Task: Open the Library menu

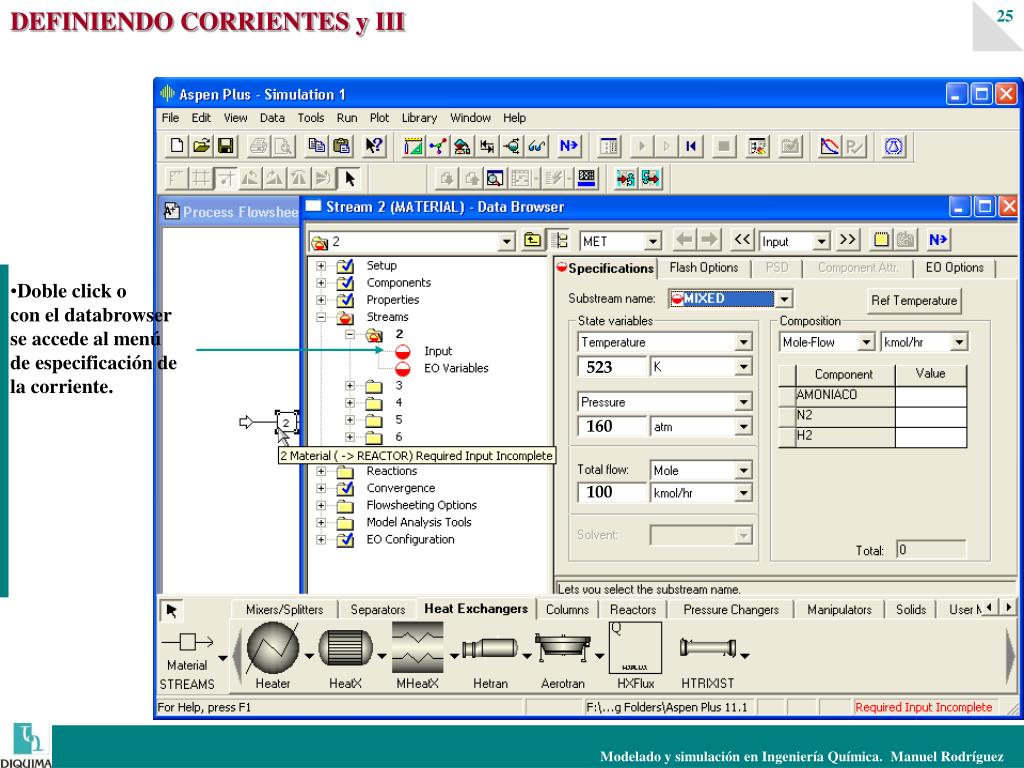Action: coord(419,118)
